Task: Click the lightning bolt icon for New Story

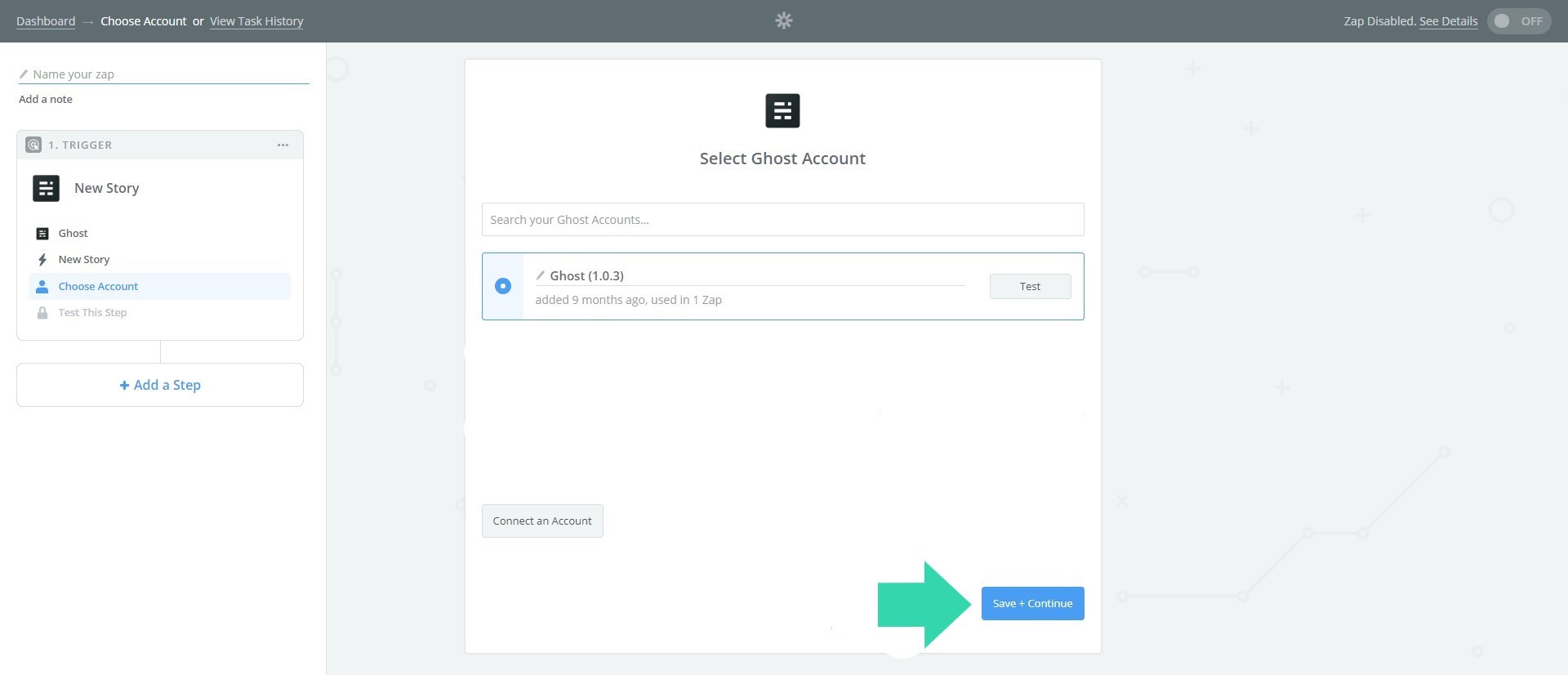Action: pyautogui.click(x=42, y=260)
